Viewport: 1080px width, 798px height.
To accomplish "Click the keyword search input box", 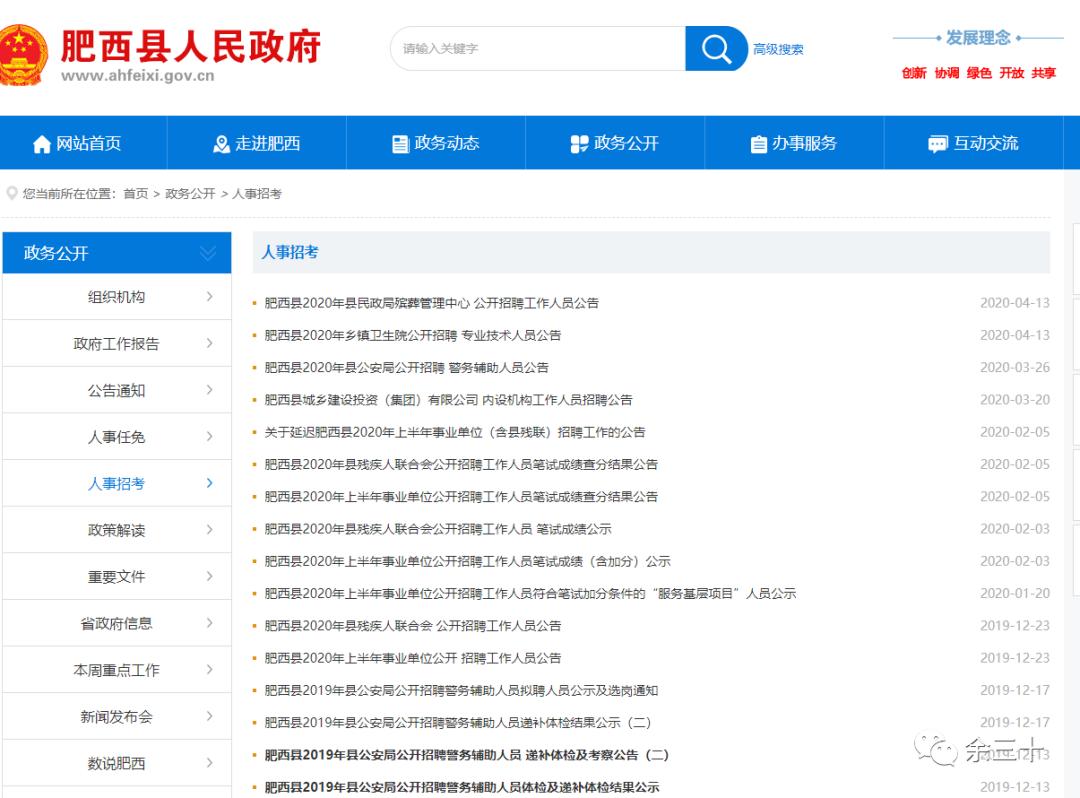I will pos(530,47).
